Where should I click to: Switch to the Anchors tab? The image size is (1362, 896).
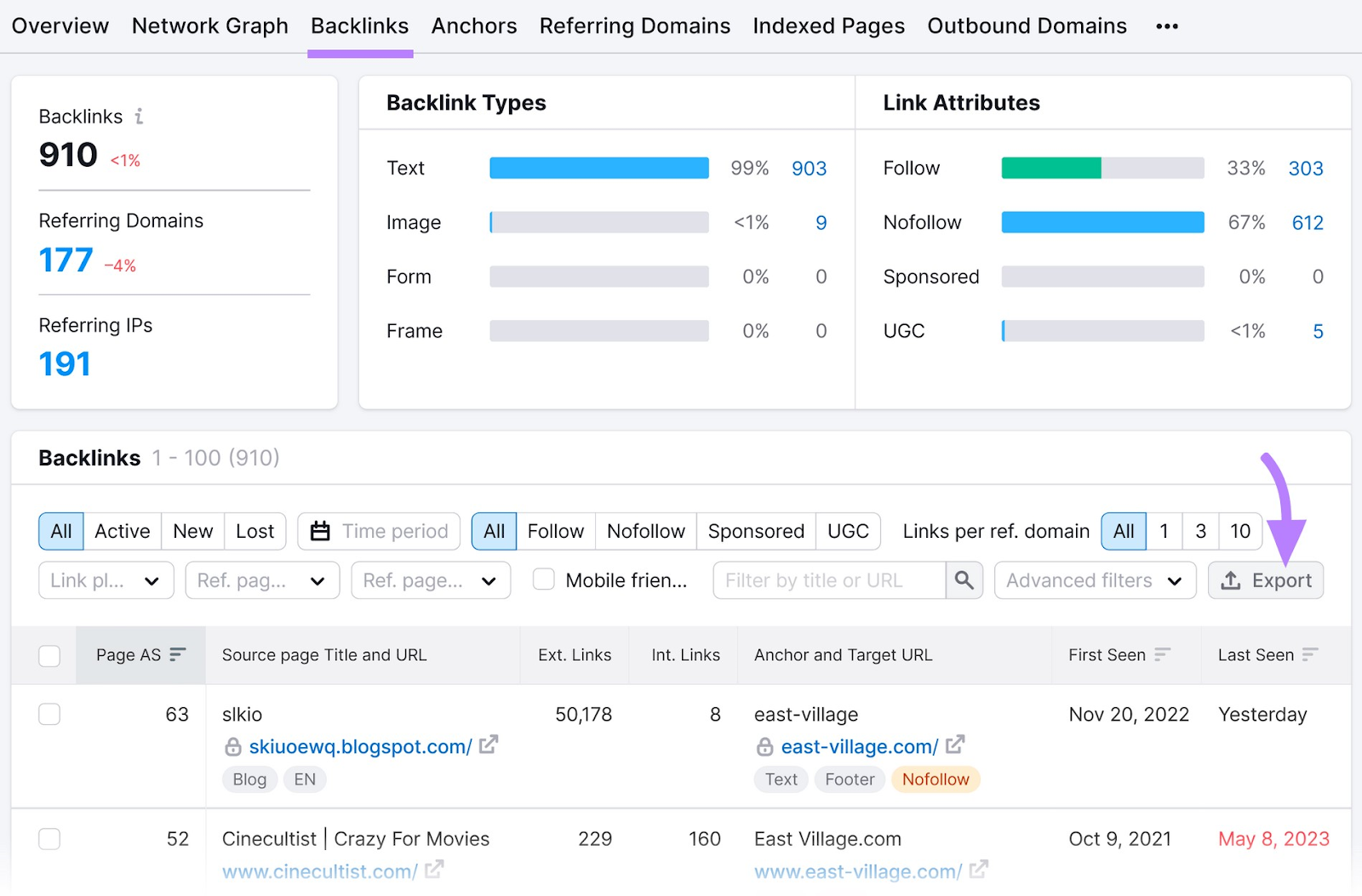[x=473, y=26]
